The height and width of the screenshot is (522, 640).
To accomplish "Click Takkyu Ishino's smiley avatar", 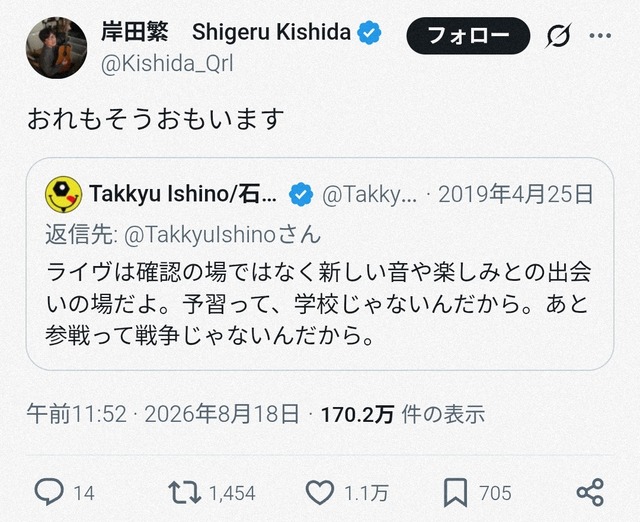I will coord(63,194).
